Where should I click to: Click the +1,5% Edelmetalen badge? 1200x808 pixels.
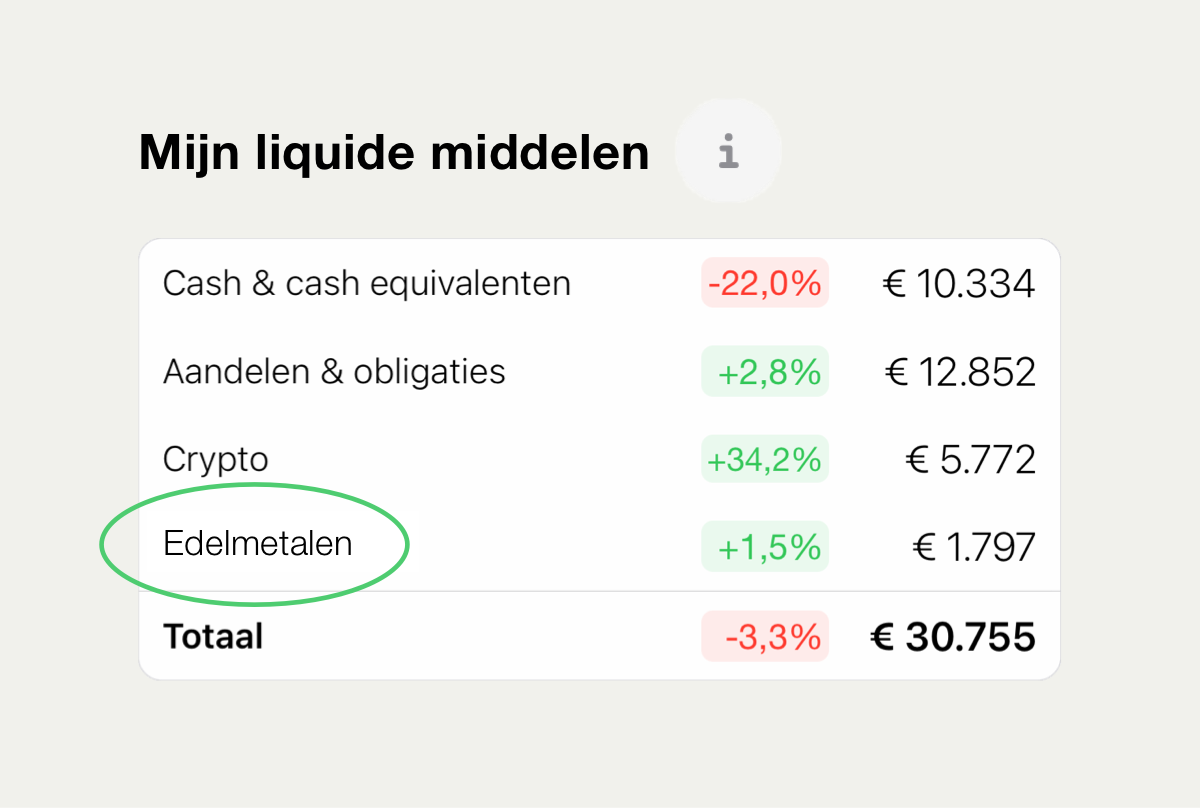(765, 547)
